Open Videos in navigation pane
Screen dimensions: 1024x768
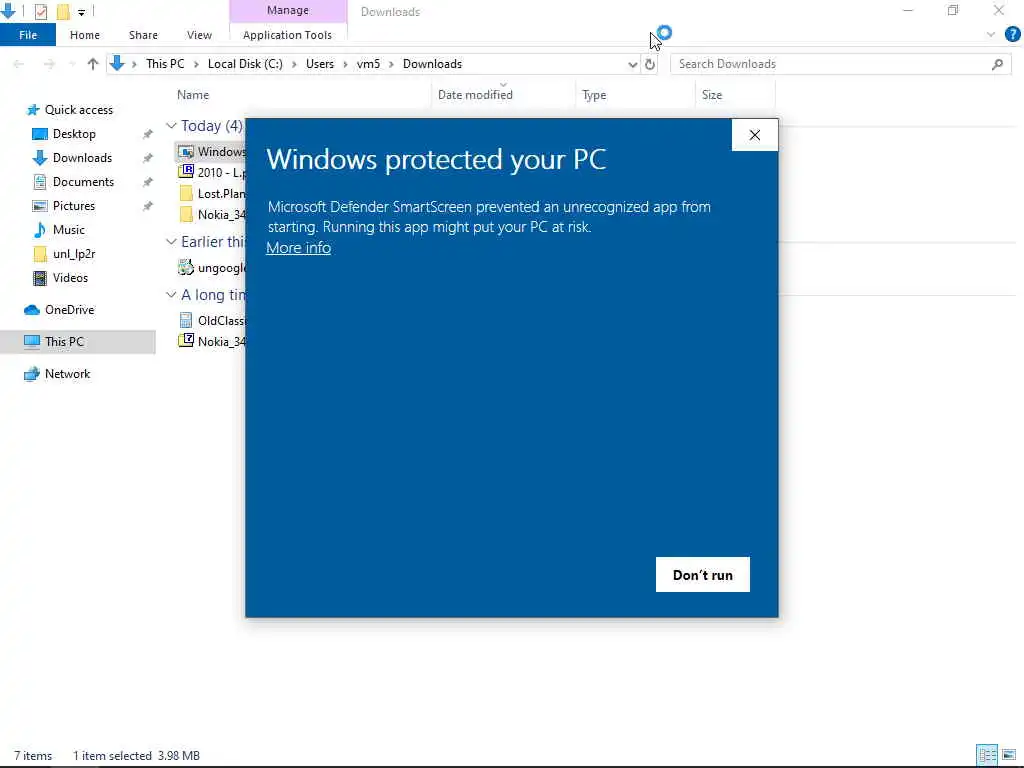70,278
